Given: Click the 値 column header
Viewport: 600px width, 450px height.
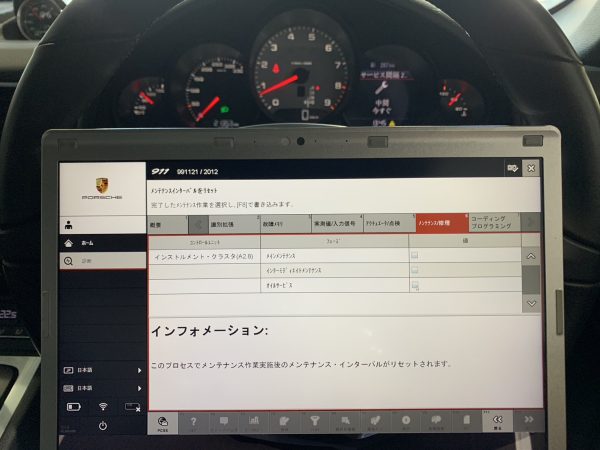Looking at the screenshot, I should [x=465, y=241].
